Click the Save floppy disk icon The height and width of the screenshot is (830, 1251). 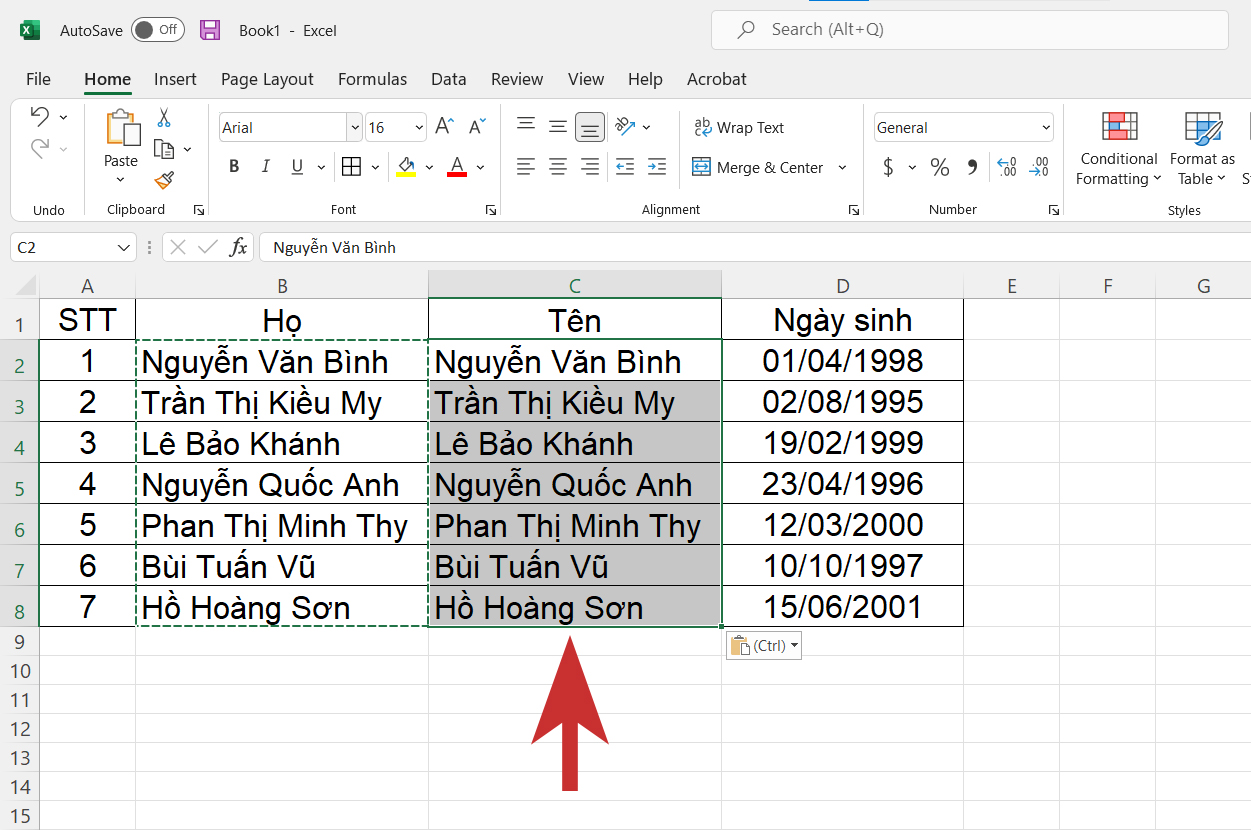tap(210, 30)
